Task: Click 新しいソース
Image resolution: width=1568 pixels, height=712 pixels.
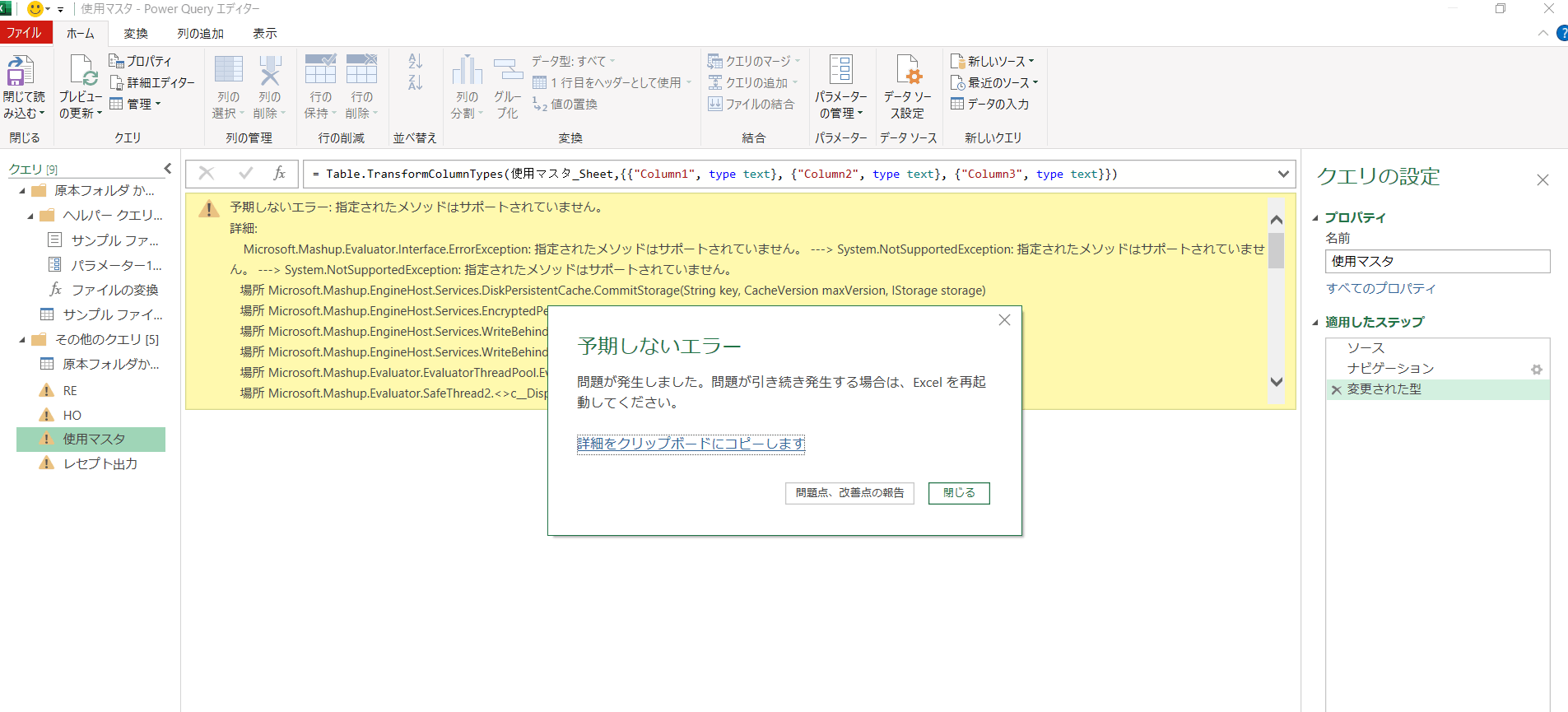Action: pos(993,61)
